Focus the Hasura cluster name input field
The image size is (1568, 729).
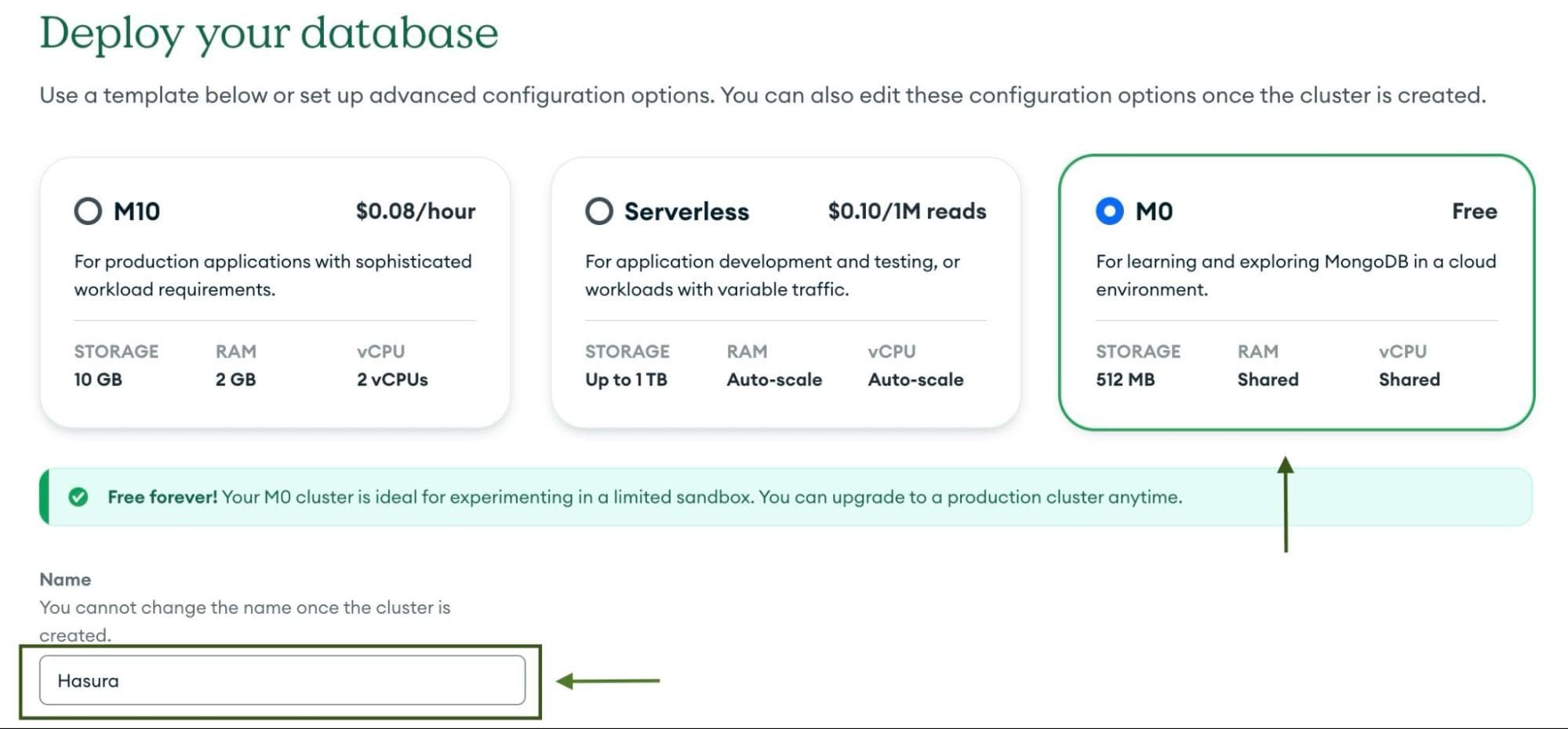pos(282,680)
